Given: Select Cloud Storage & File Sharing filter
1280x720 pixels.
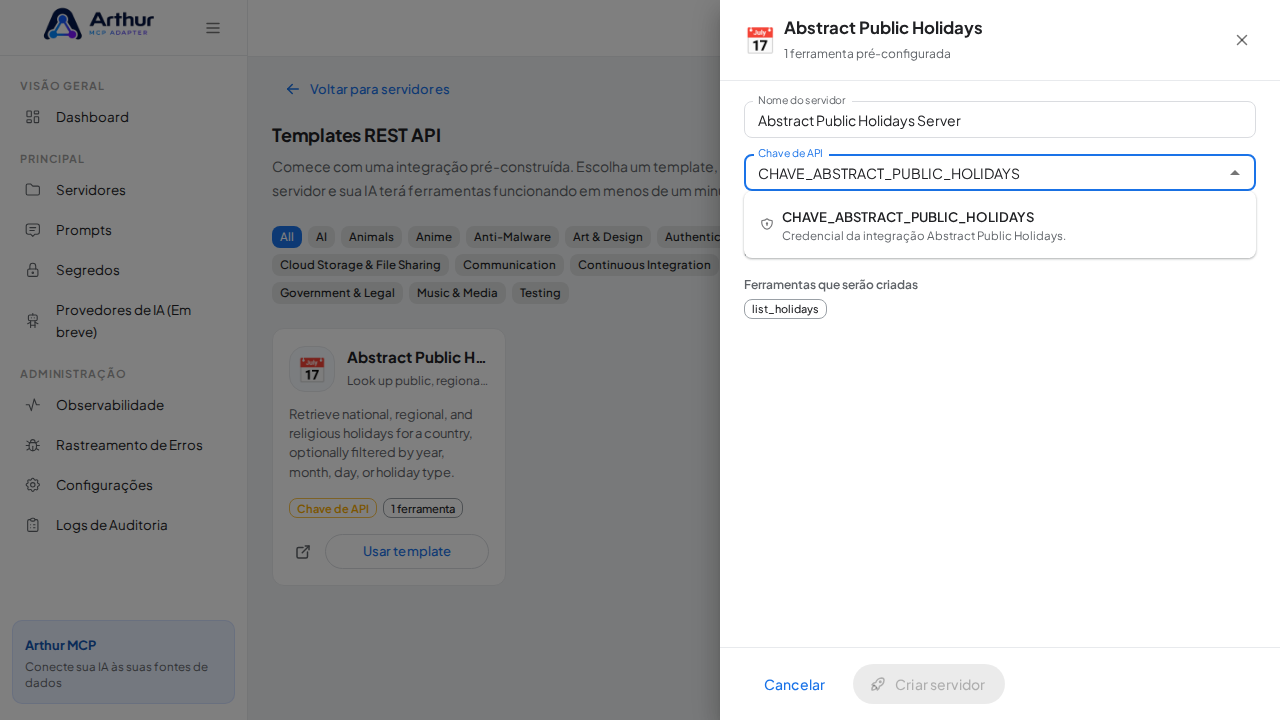Looking at the screenshot, I should point(360,265).
